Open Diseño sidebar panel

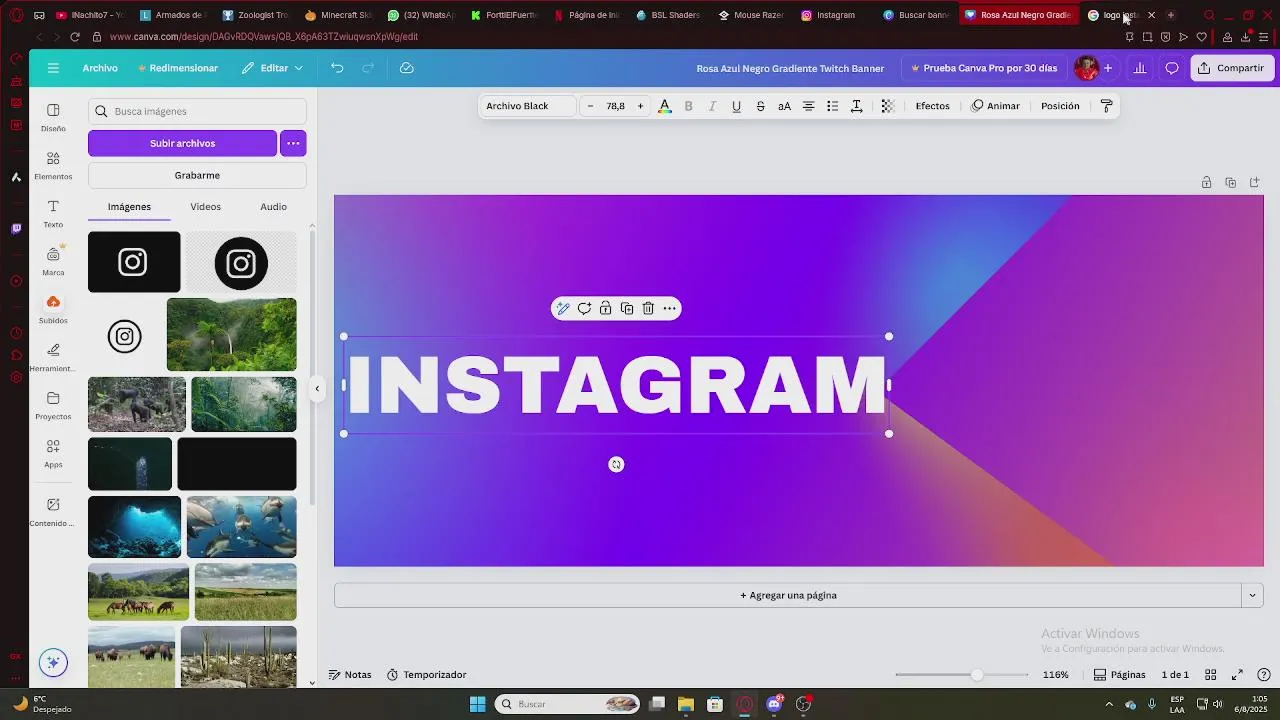(x=53, y=117)
